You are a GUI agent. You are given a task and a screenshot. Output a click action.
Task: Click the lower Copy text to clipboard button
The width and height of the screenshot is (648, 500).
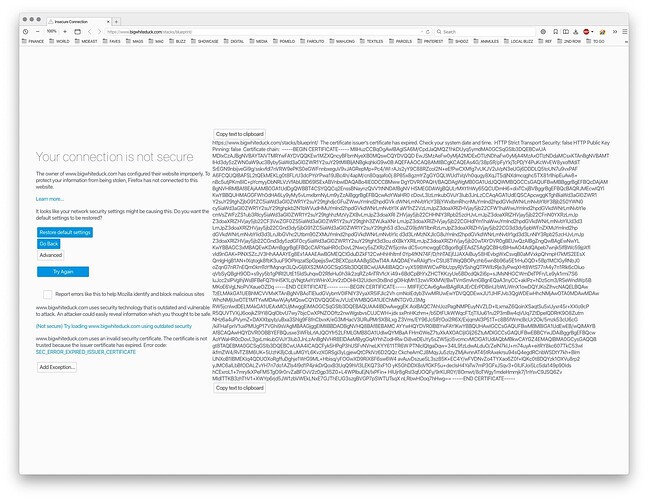(240, 388)
